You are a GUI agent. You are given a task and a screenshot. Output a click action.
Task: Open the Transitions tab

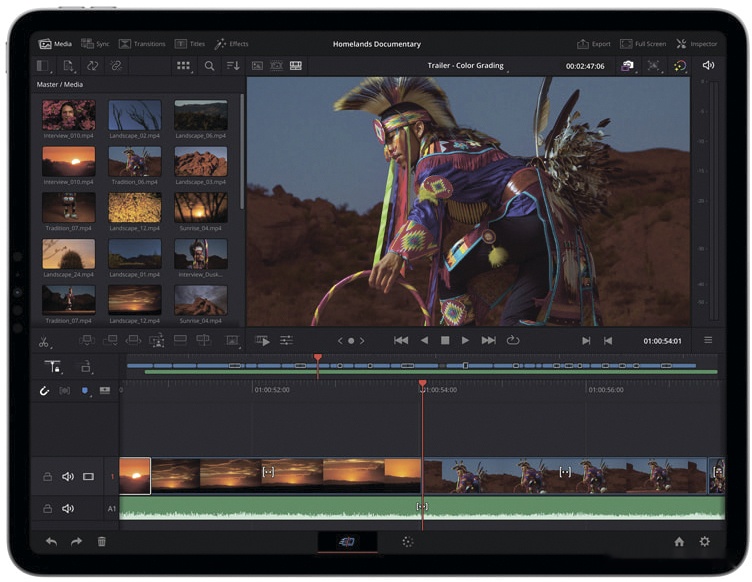point(141,44)
